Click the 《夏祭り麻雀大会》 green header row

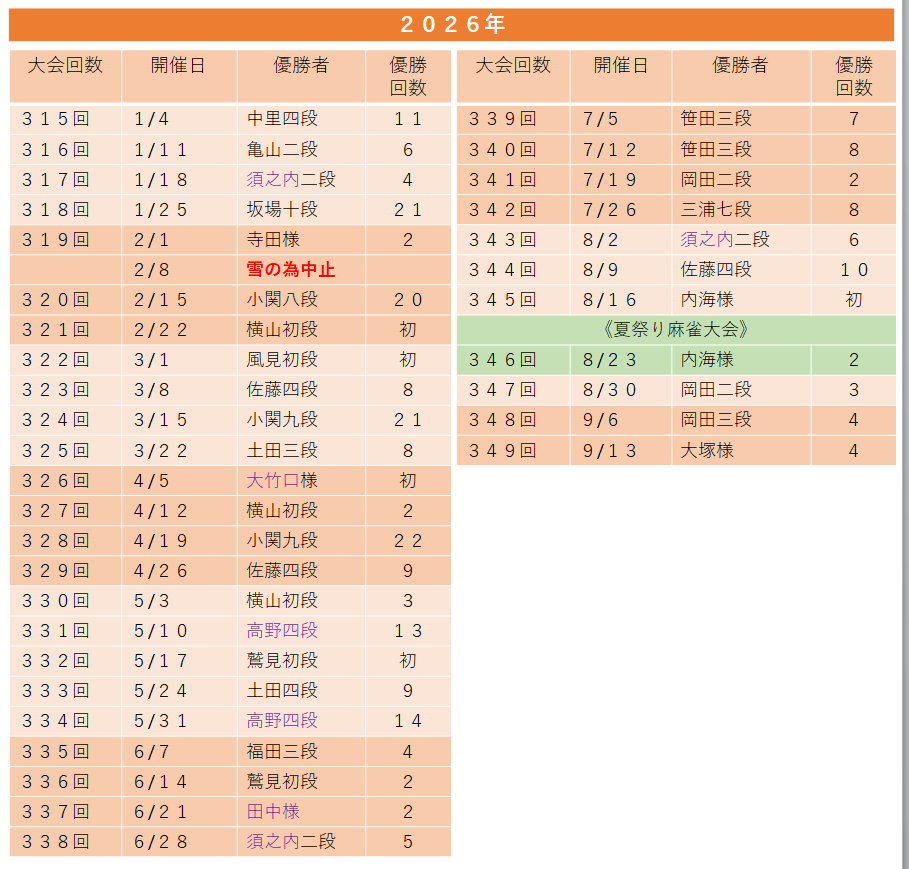click(x=676, y=330)
